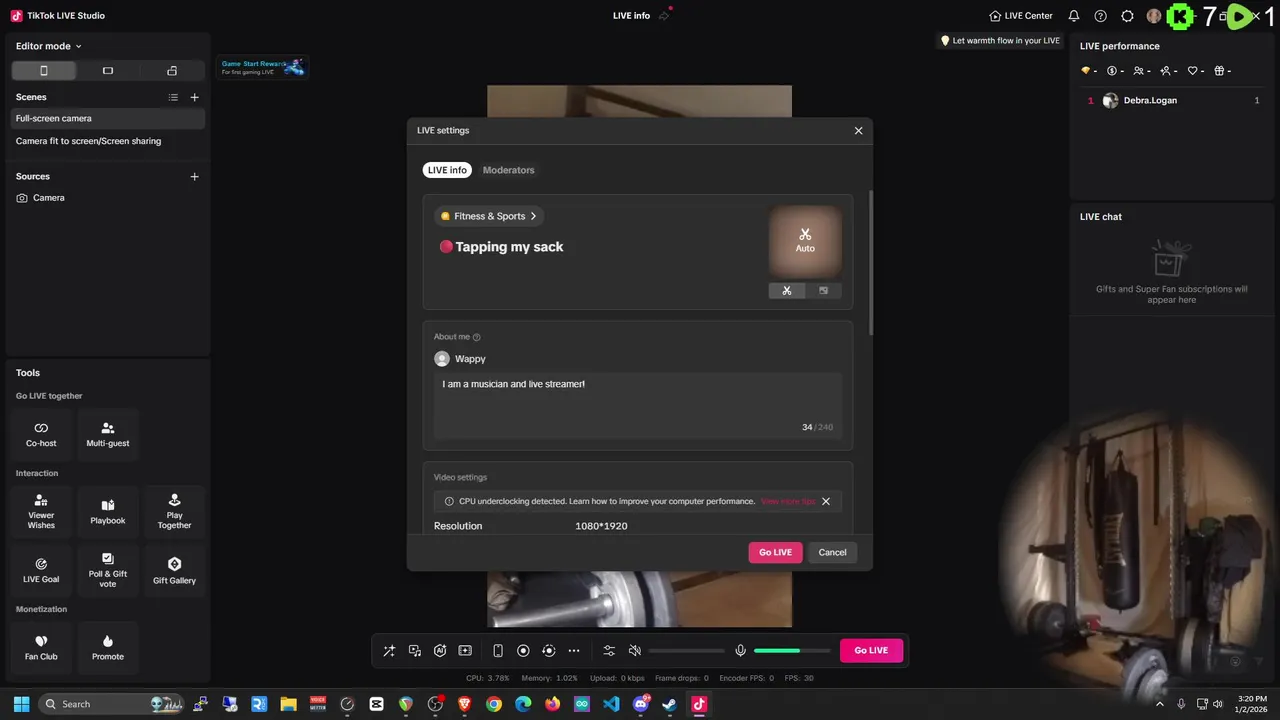The height and width of the screenshot is (720, 1280).
Task: Add a new source
Action: tap(195, 176)
